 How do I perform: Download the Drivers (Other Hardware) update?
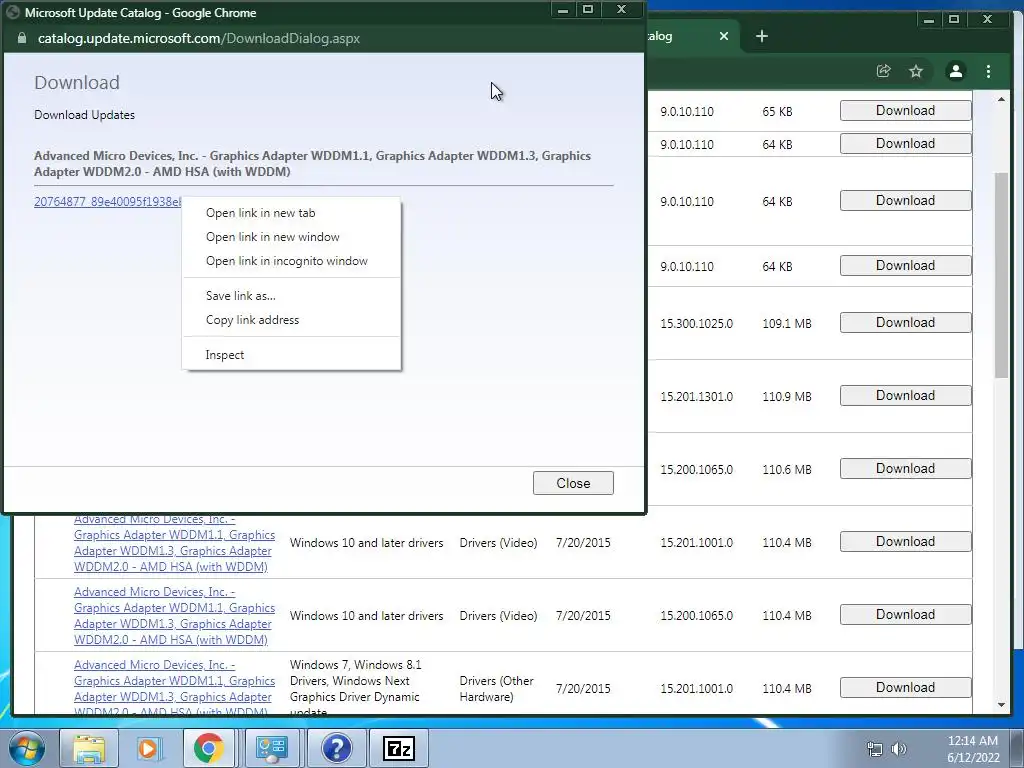coord(905,688)
